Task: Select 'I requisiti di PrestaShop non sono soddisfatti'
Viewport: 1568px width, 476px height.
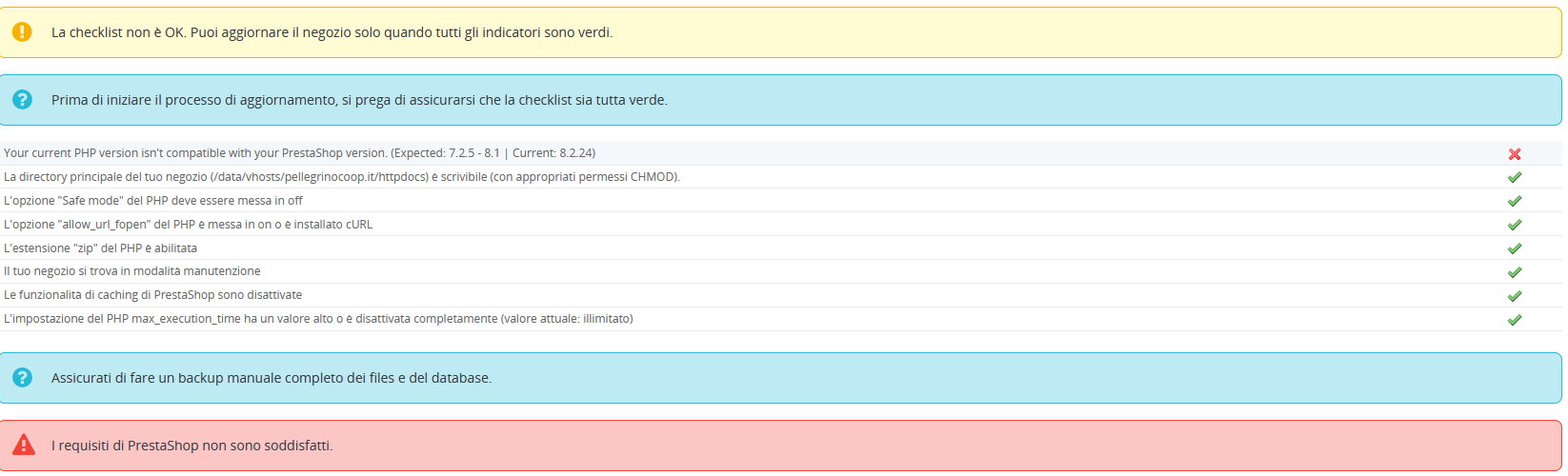Action: click(192, 446)
